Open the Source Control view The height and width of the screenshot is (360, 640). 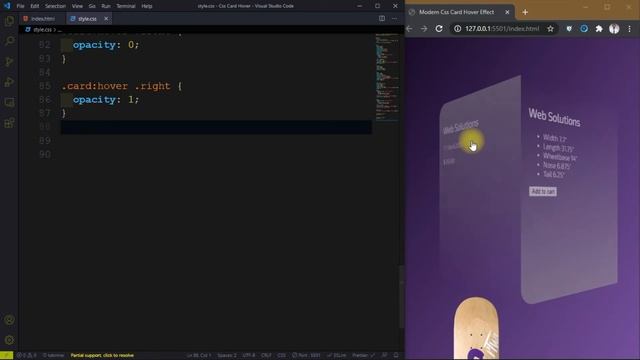(9, 61)
